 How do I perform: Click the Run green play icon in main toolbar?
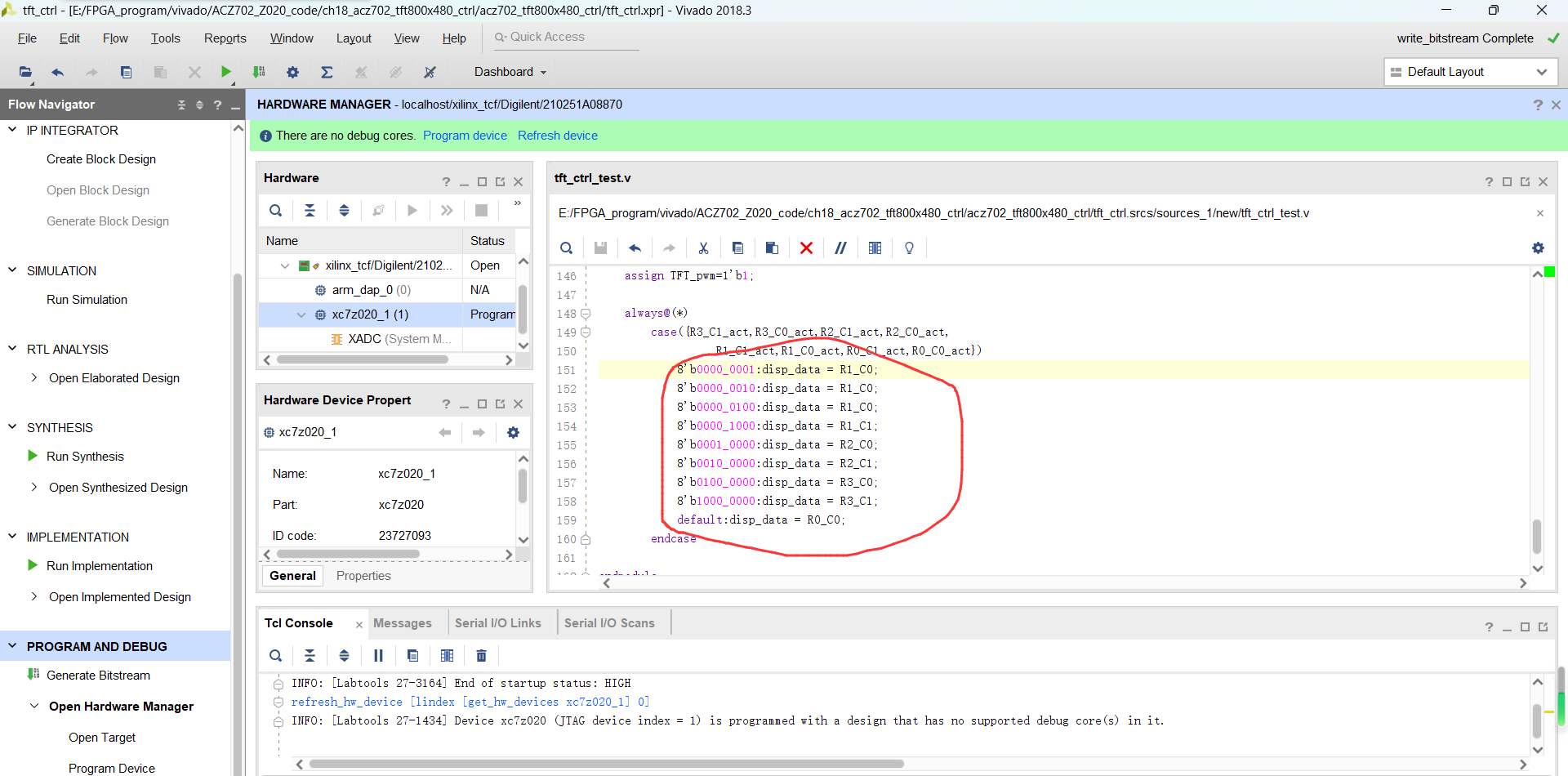[x=226, y=72]
